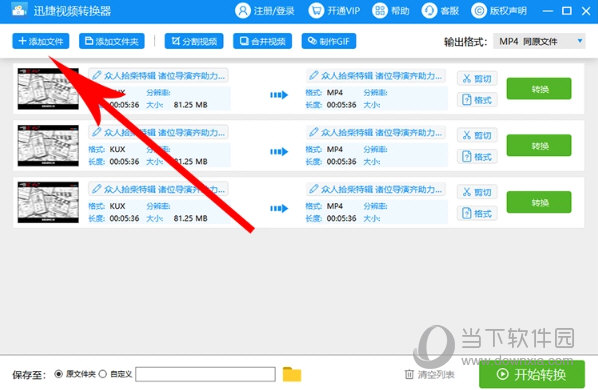598x390 pixels.
Task: Click 剪切 (Cut) for the second video
Action: coord(477,135)
